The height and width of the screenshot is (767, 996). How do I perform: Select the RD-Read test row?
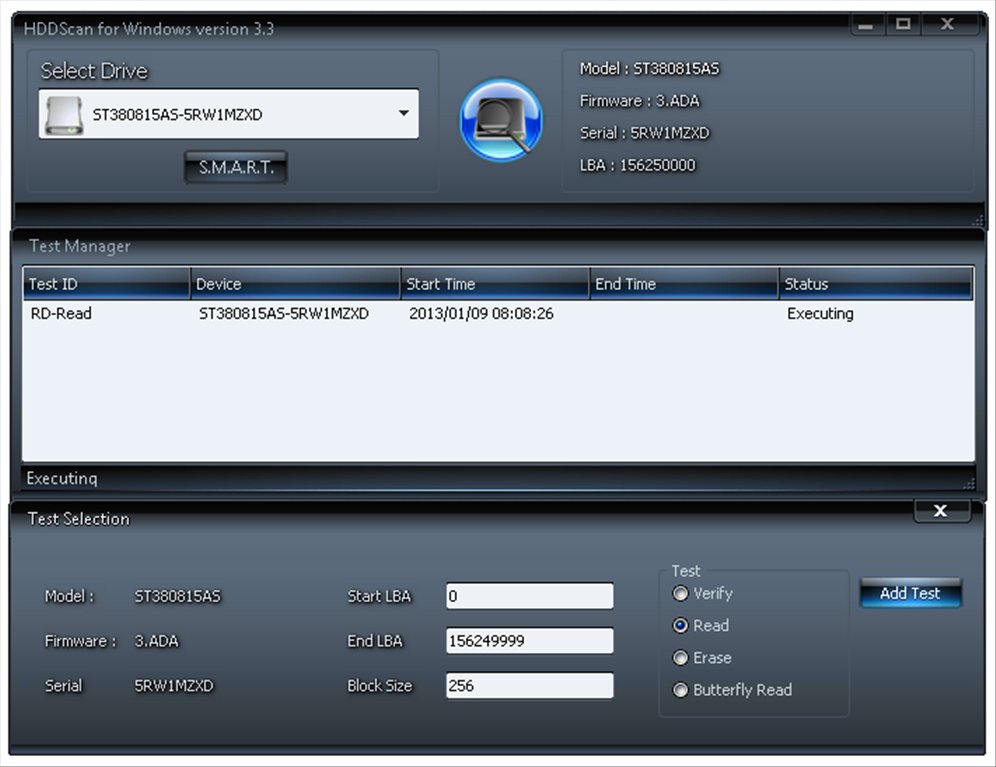pos(498,313)
